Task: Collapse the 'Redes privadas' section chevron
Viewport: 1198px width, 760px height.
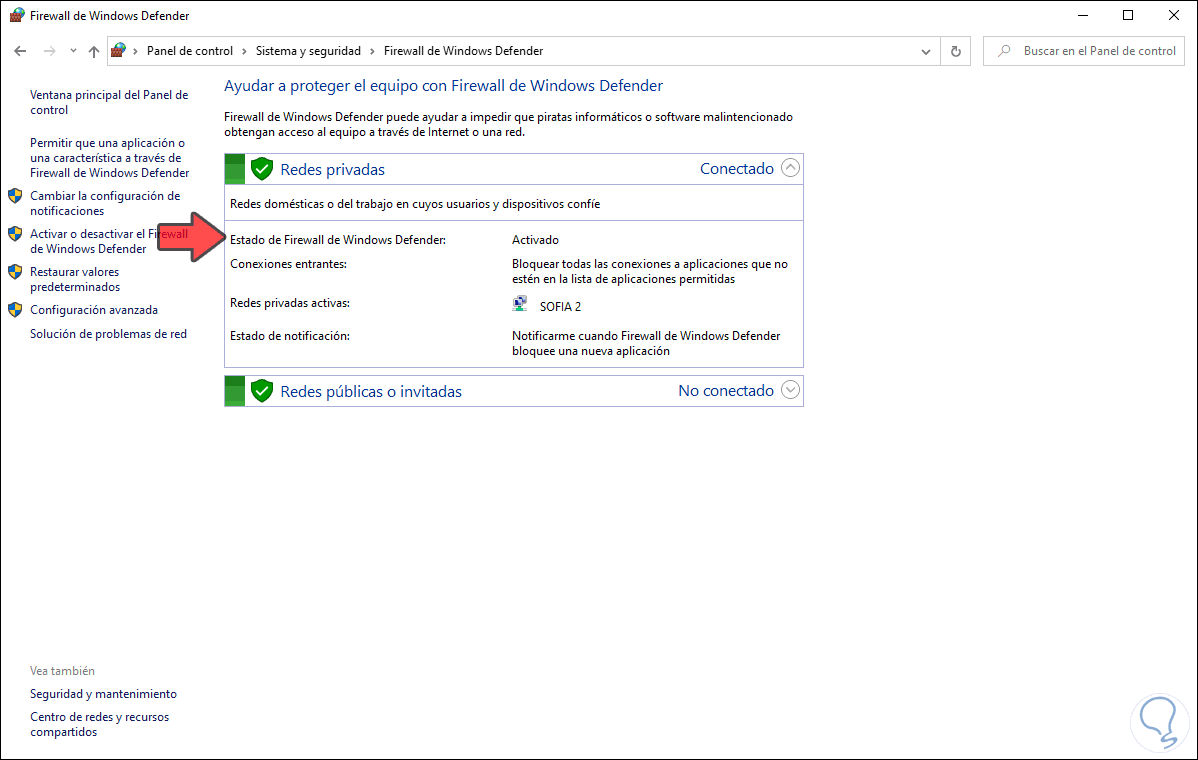Action: click(791, 168)
